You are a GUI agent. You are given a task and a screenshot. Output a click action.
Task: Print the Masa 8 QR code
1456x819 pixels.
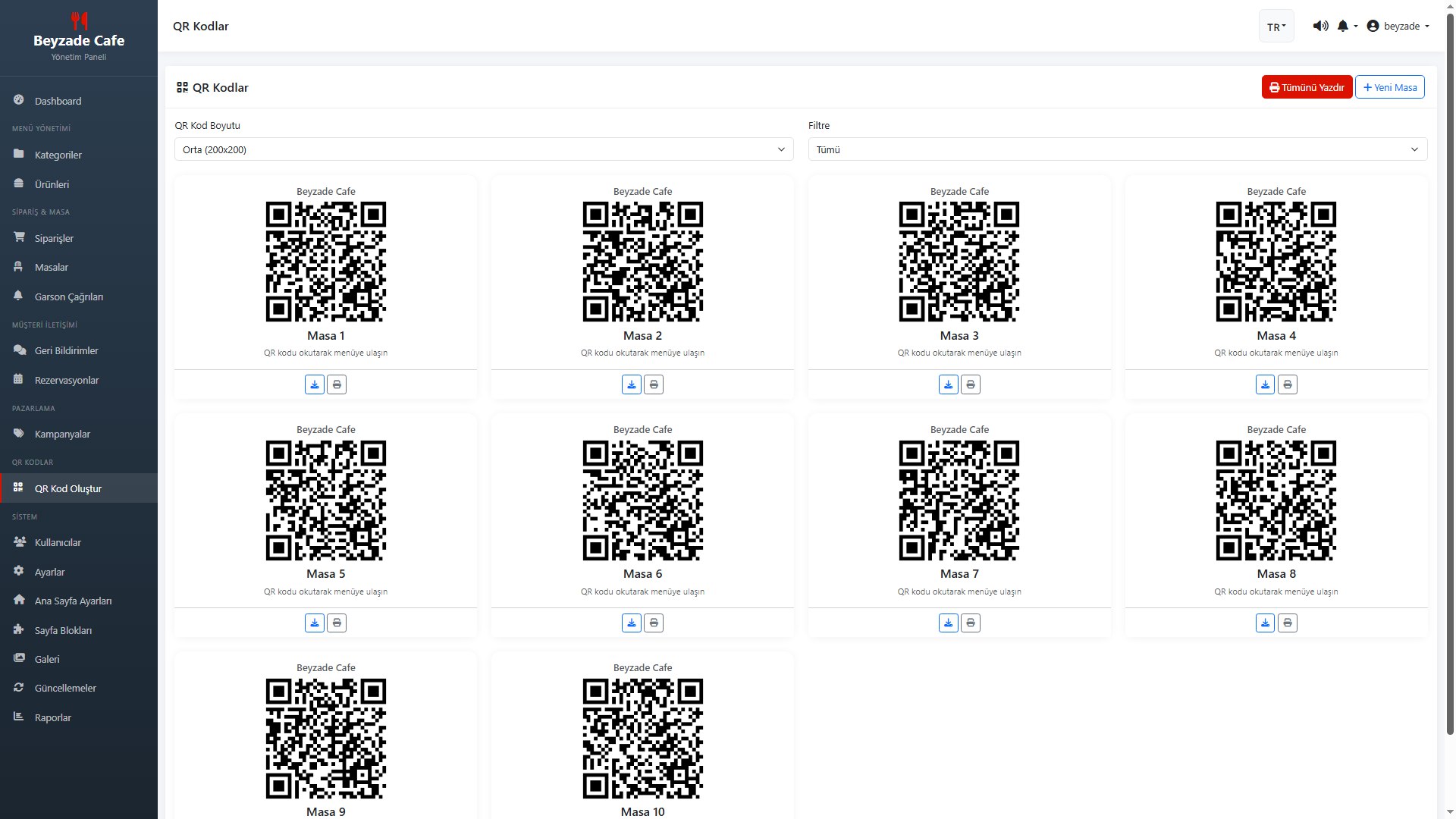[x=1288, y=623]
